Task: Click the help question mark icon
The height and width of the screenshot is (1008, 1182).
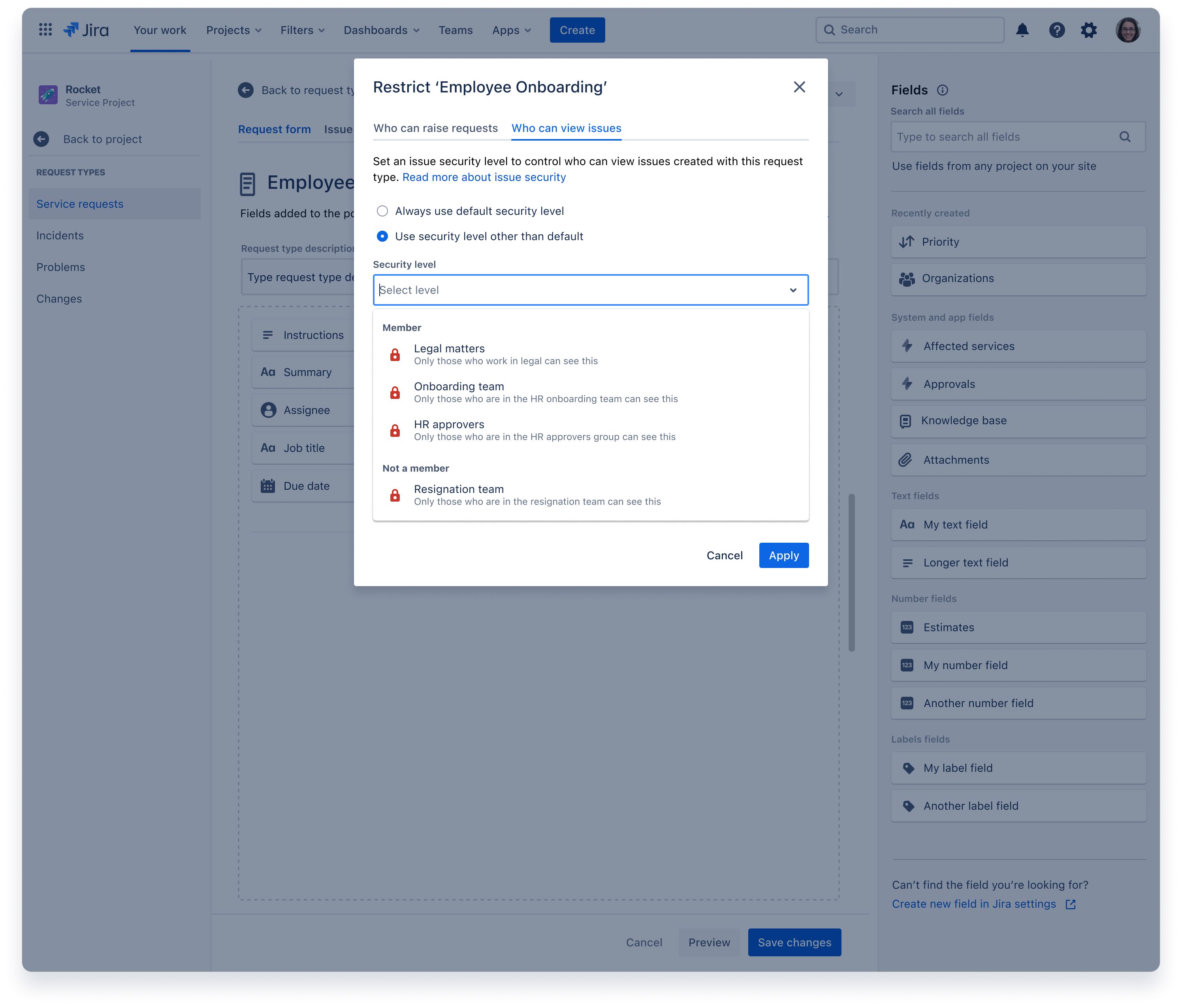Action: [x=1056, y=30]
